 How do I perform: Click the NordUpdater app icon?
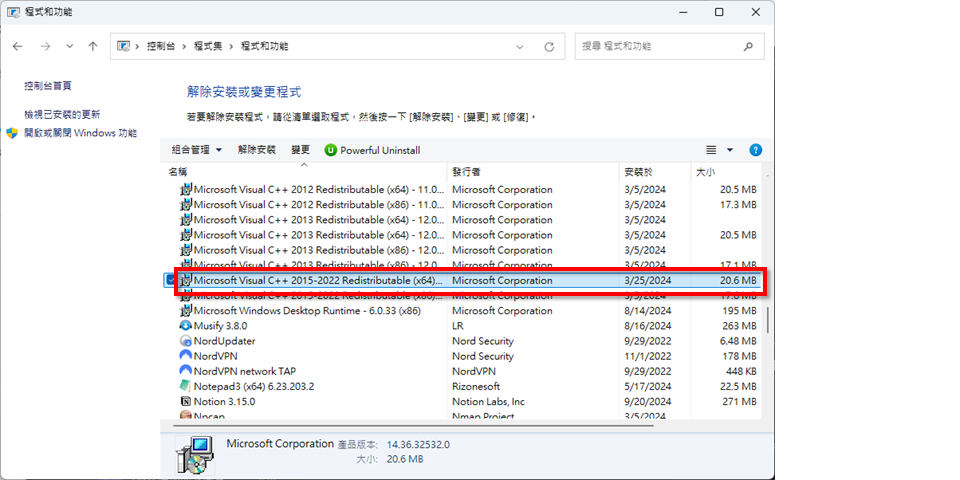pyautogui.click(x=186, y=341)
